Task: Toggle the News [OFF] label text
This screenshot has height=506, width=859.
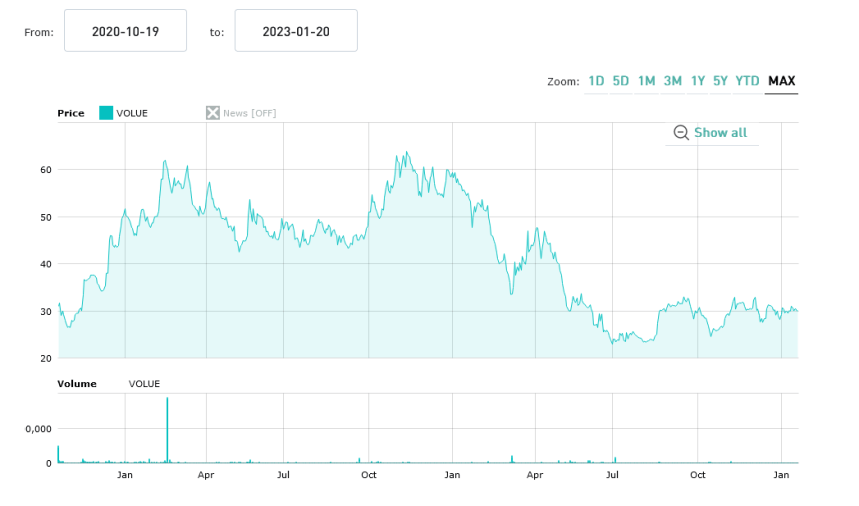Action: (249, 113)
